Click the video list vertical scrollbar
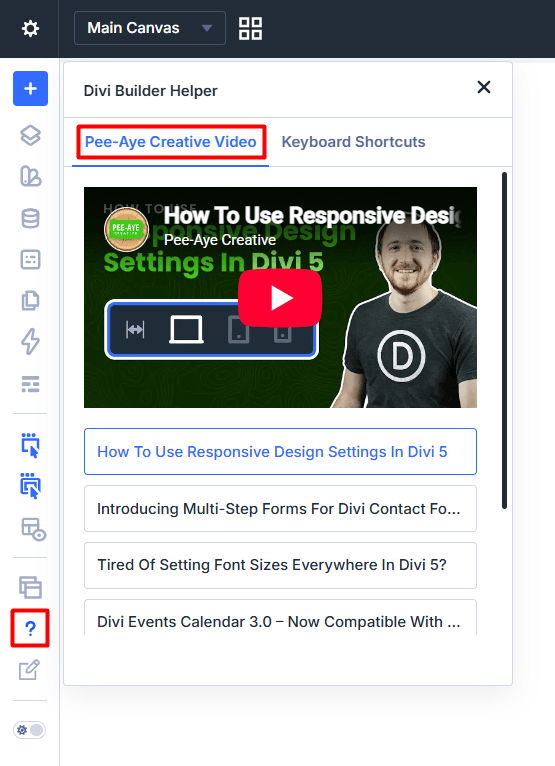555x766 pixels. tap(504, 340)
